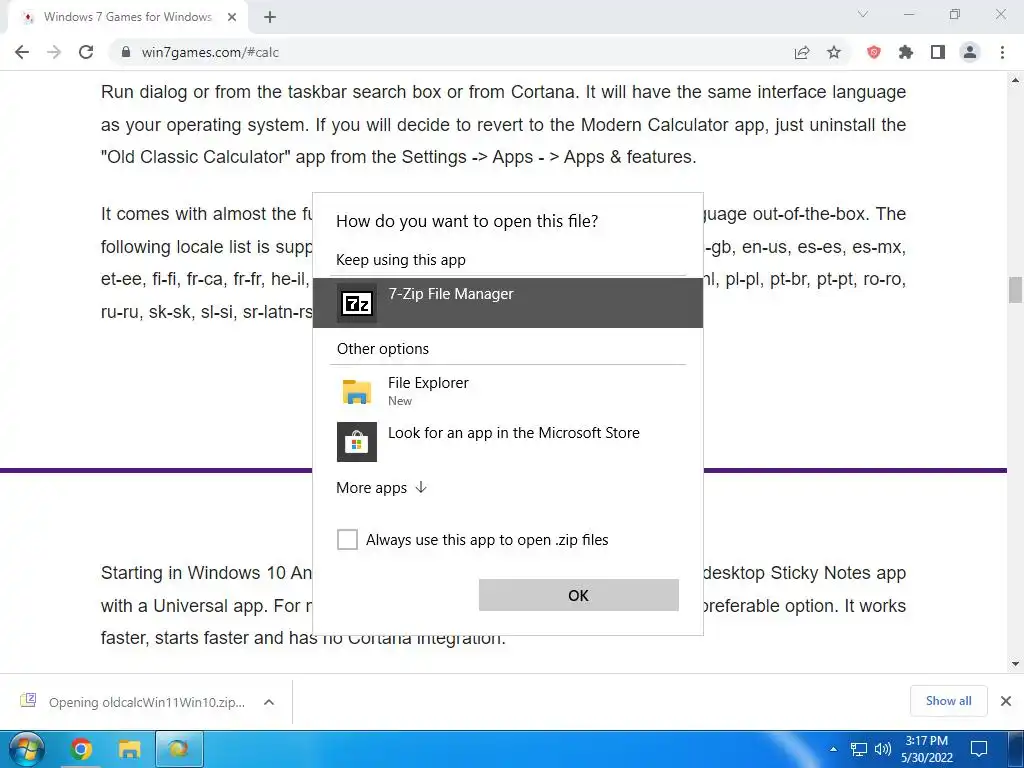Screen dimensions: 1024x768
Task: Click "How do you want to open this file?"
Action: (x=467, y=221)
